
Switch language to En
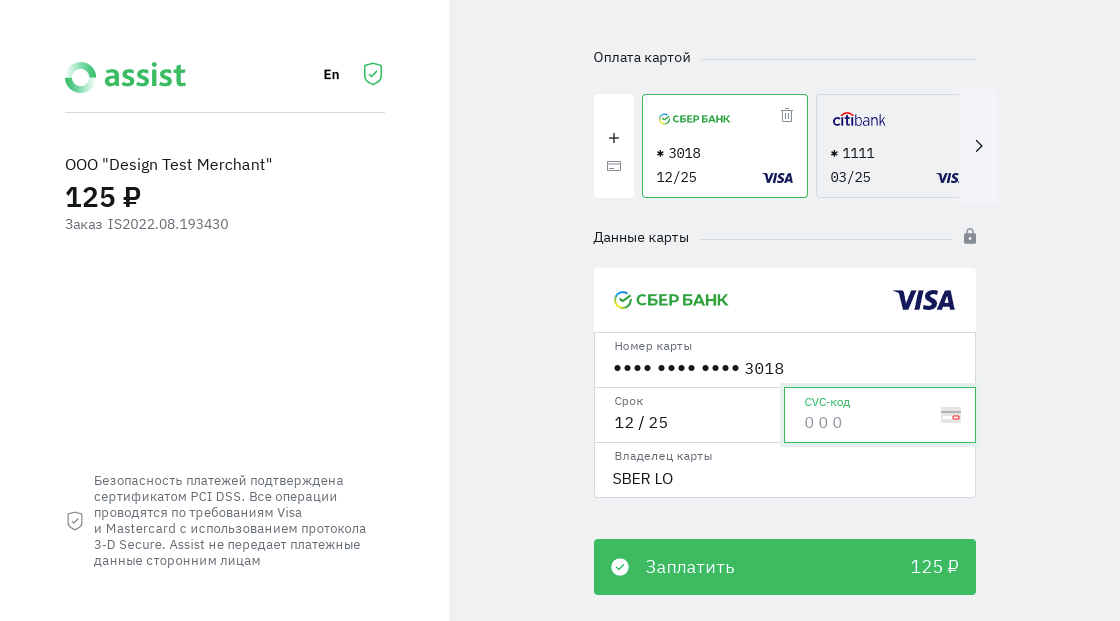[331, 74]
